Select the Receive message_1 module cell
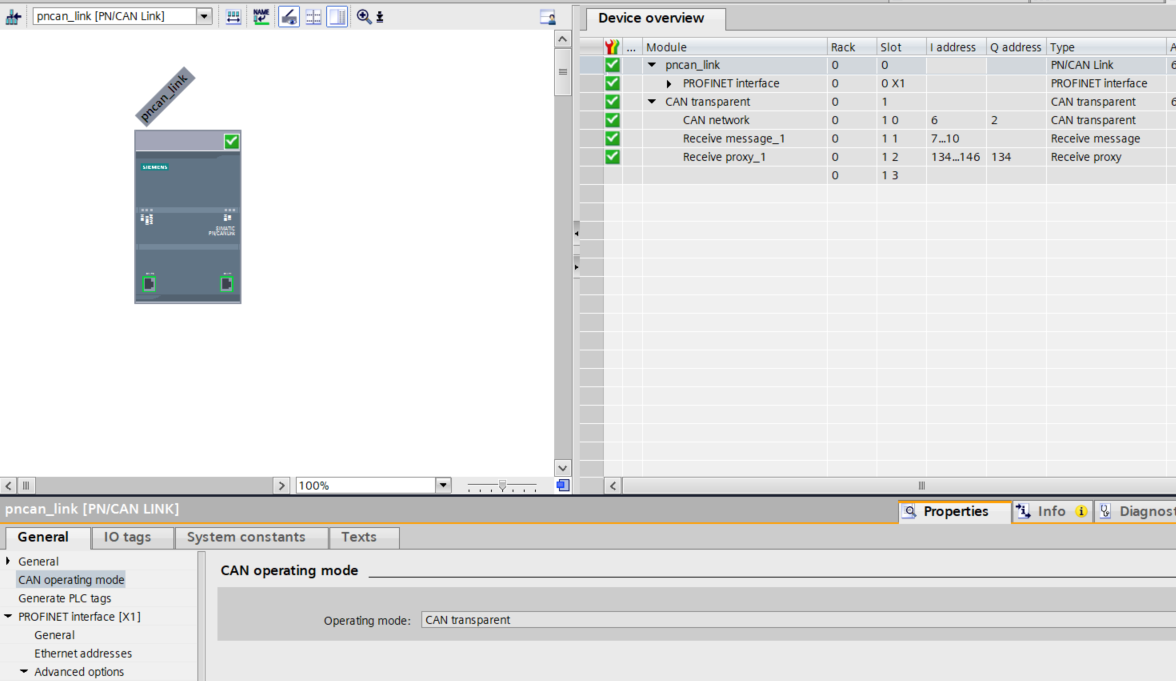The height and width of the screenshot is (681, 1176). 734,138
